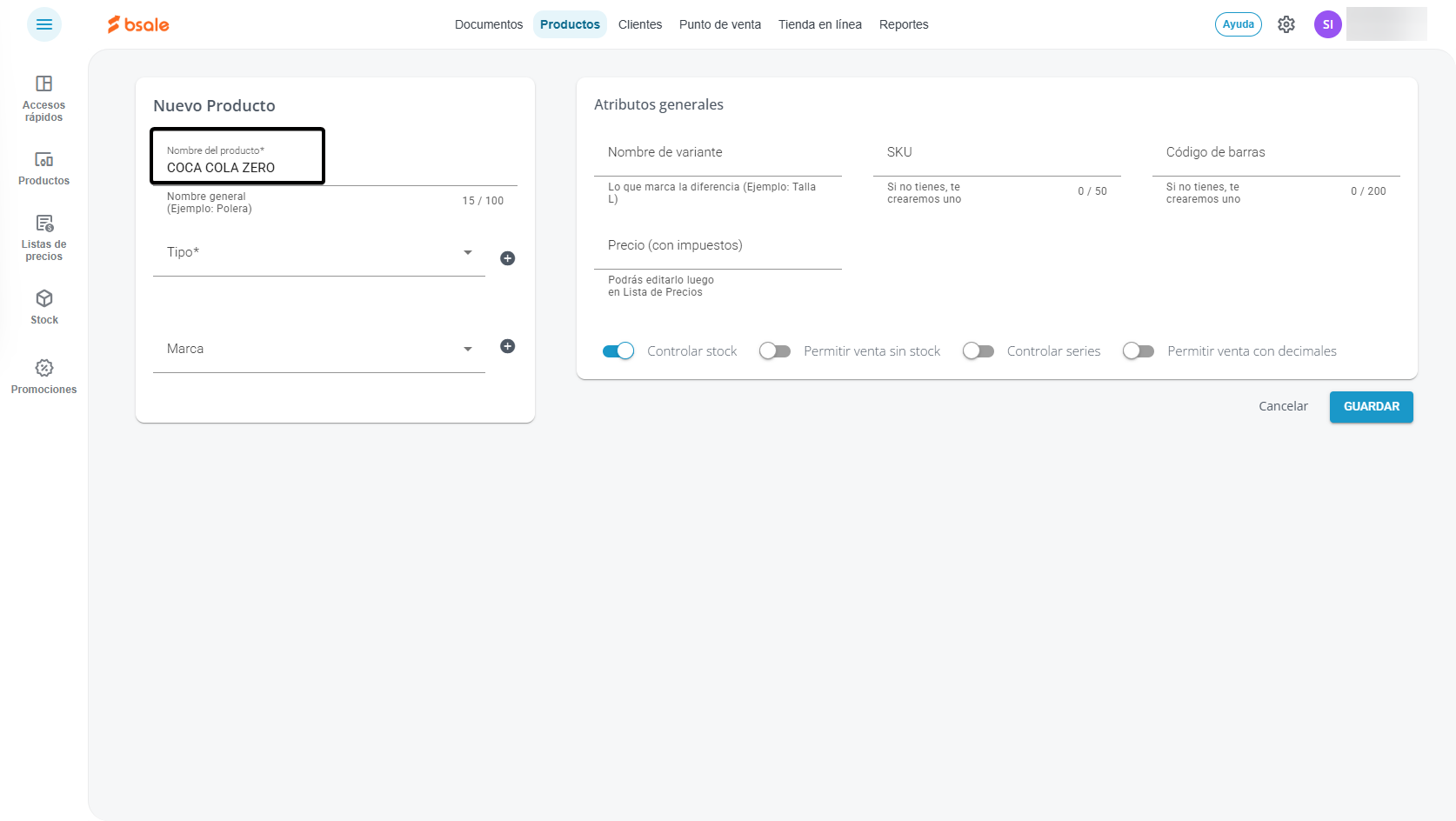
Task: Click the GUARDAR button
Action: pyautogui.click(x=1372, y=407)
